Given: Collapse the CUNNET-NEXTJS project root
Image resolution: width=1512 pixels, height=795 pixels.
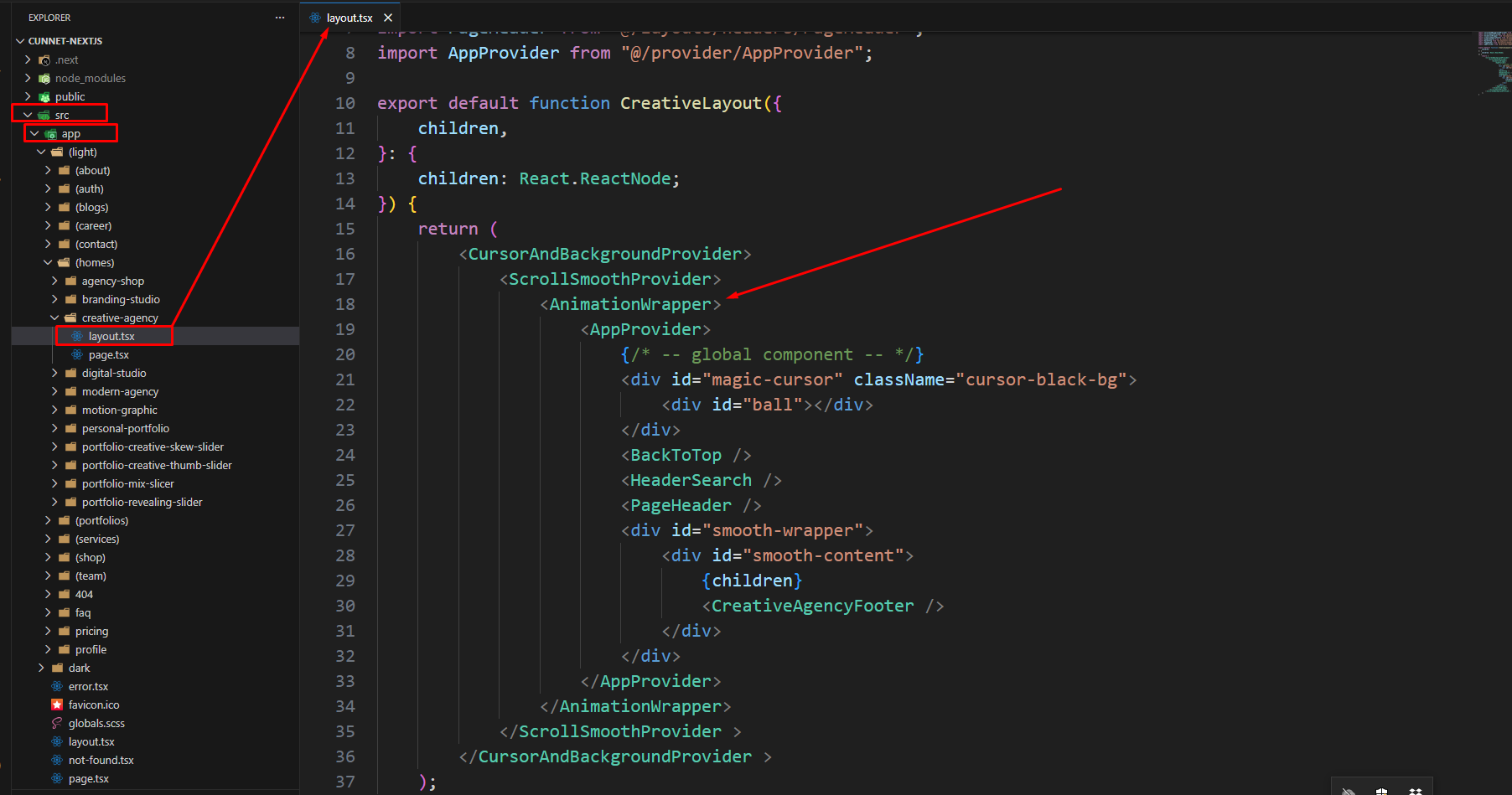Looking at the screenshot, I should click(x=20, y=41).
